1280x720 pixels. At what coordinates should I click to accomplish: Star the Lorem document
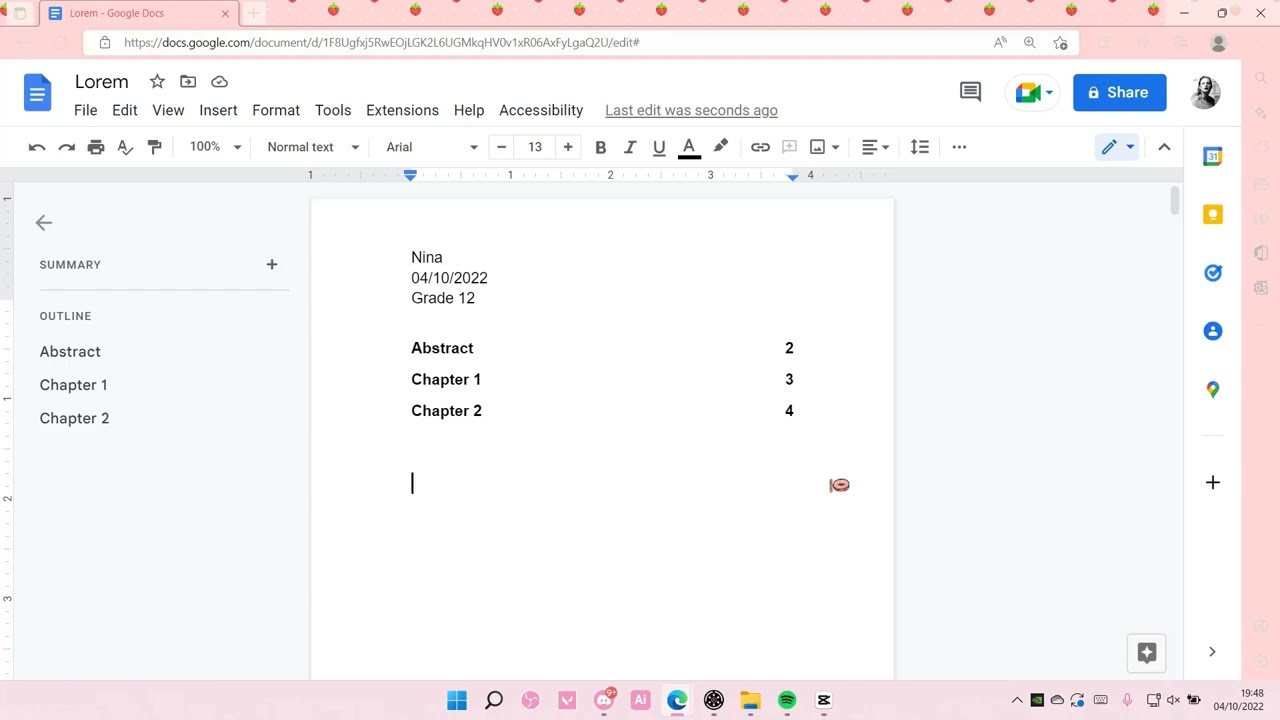coord(157,82)
